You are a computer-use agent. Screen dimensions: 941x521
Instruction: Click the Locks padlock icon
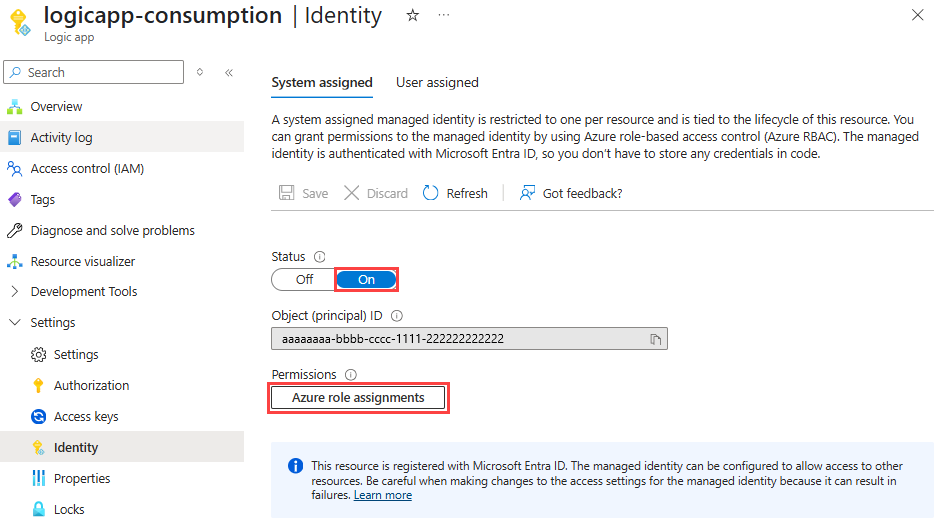(38, 510)
